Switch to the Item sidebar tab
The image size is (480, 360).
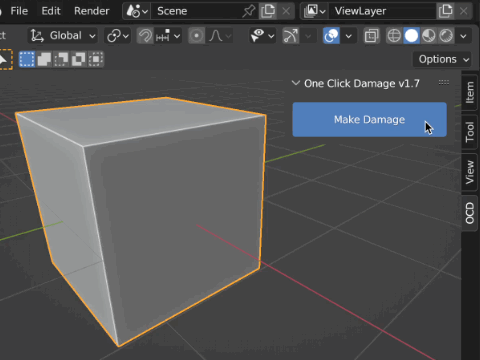pos(470,92)
